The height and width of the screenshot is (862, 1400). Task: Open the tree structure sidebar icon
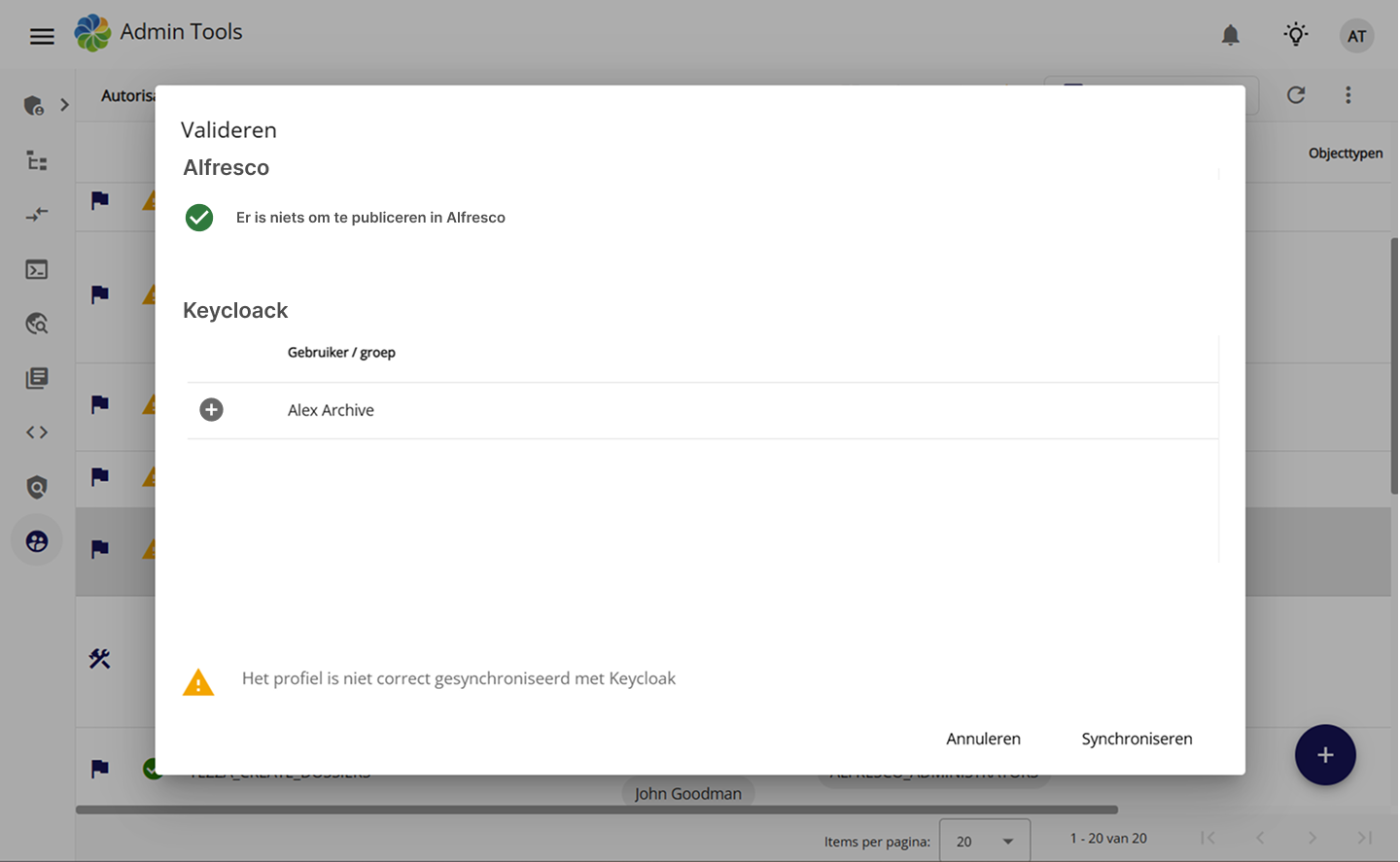click(37, 161)
